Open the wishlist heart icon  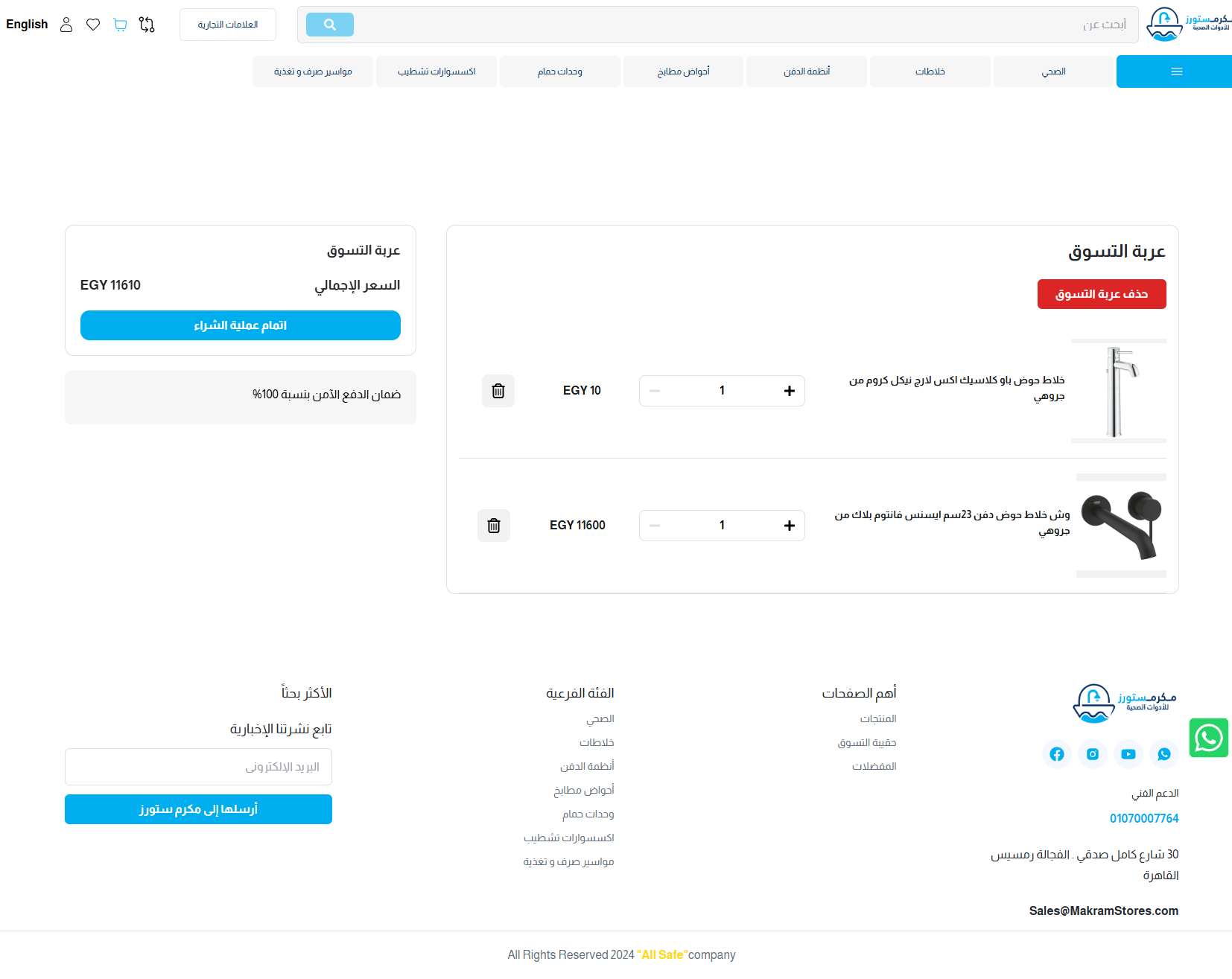[x=93, y=25]
